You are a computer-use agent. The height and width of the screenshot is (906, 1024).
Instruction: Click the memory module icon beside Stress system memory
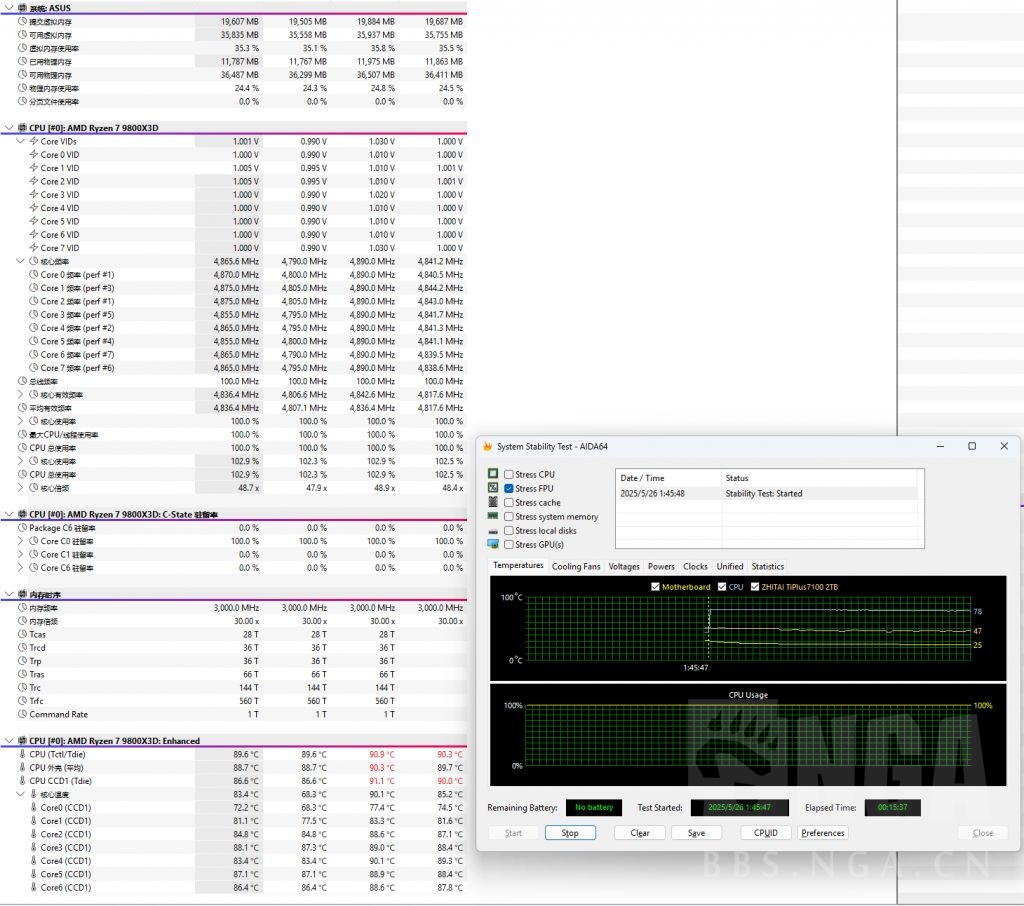point(493,516)
